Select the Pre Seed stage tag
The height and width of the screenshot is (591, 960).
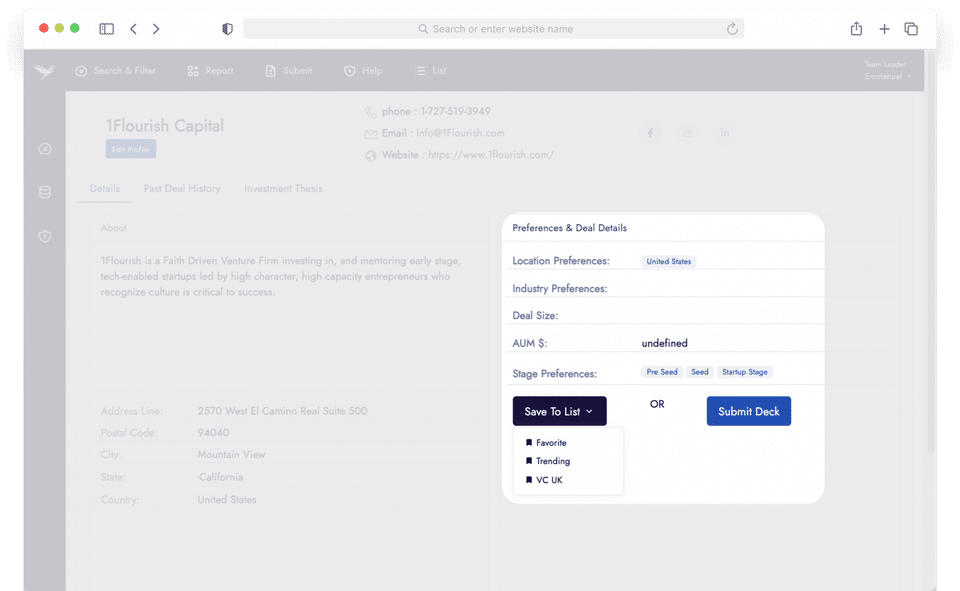coord(662,372)
